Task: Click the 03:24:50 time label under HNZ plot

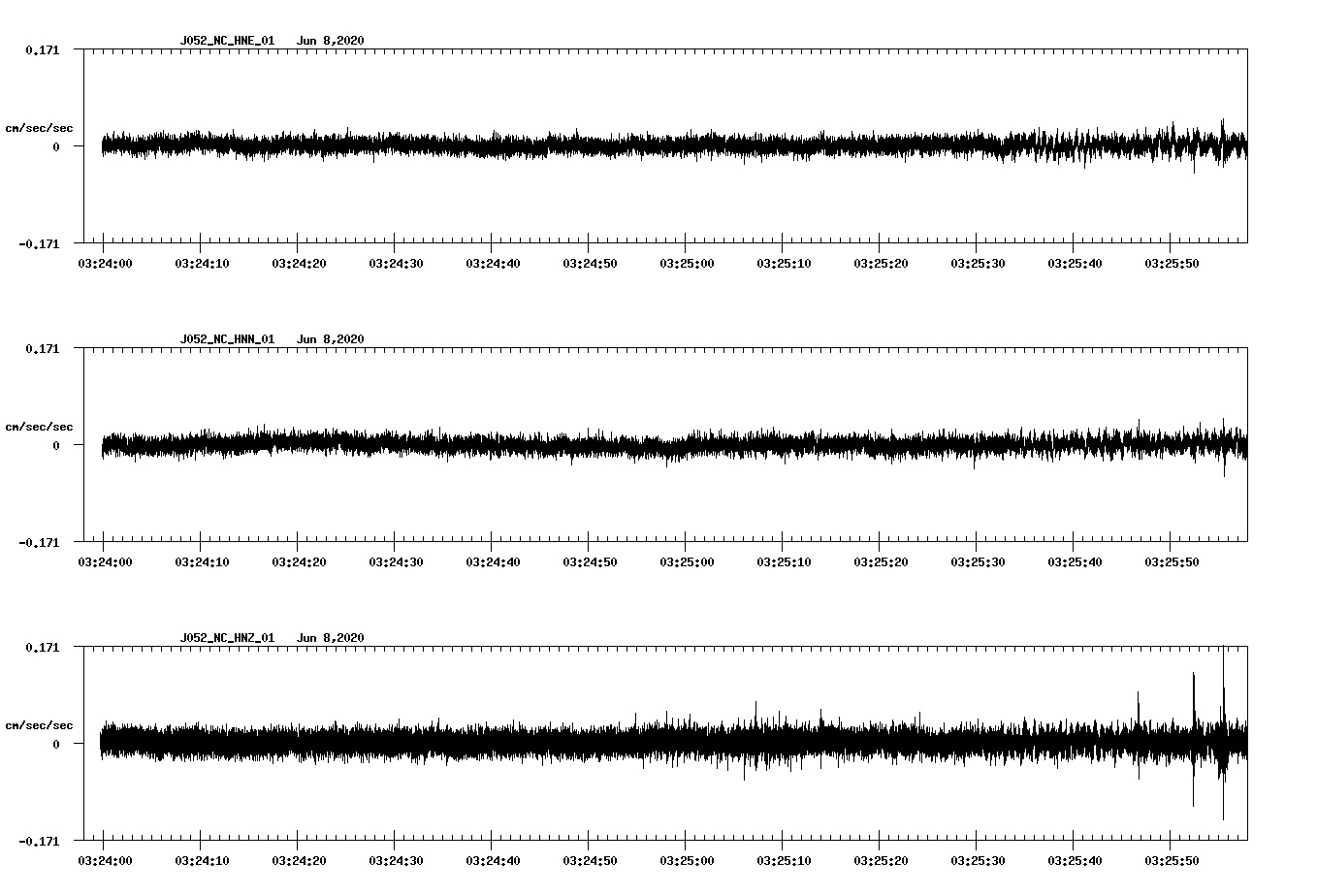Action: coord(589,861)
